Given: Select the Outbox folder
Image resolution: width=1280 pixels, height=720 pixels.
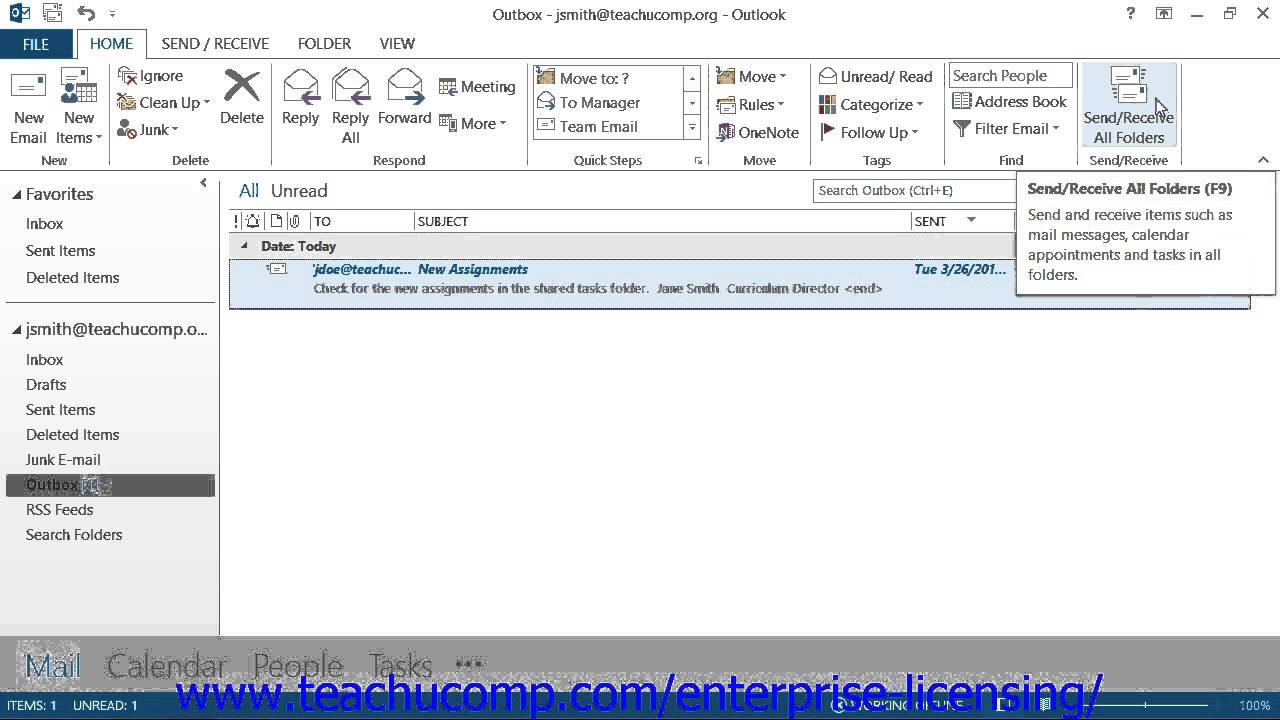Looking at the screenshot, I should point(110,485).
